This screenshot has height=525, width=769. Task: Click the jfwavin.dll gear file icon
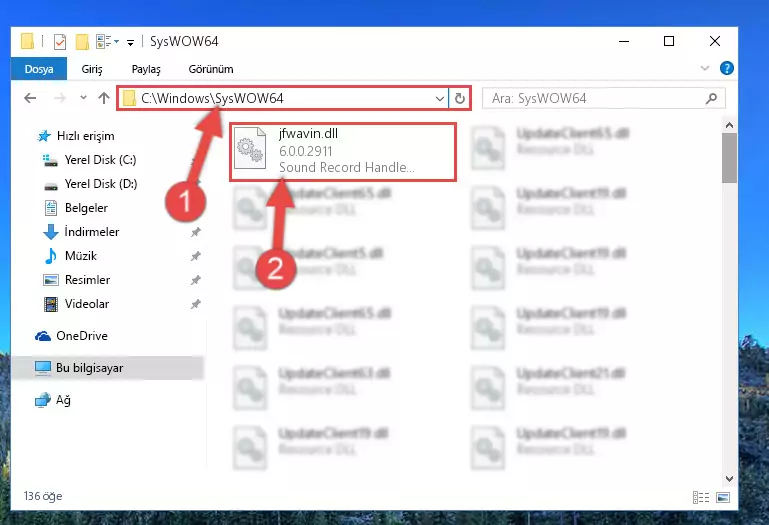[250, 149]
